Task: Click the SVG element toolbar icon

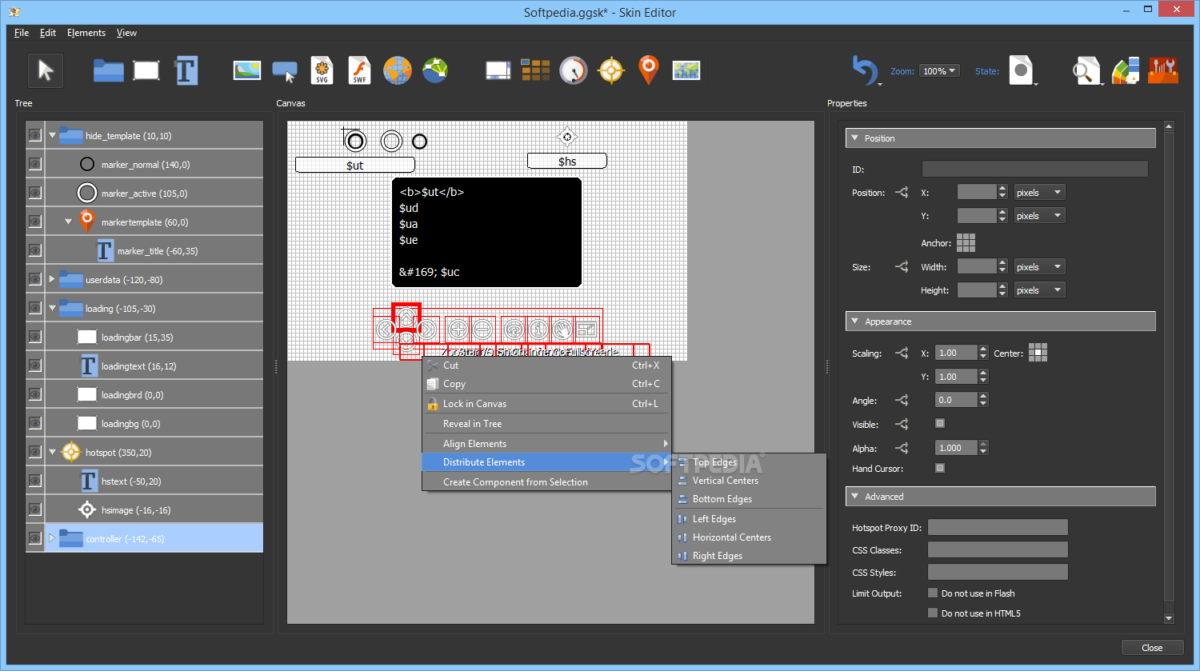Action: point(322,70)
